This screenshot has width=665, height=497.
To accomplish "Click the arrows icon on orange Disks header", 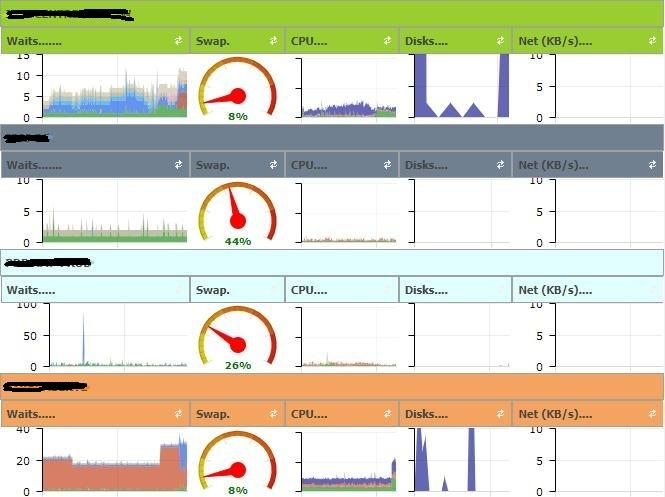I will click(501, 414).
